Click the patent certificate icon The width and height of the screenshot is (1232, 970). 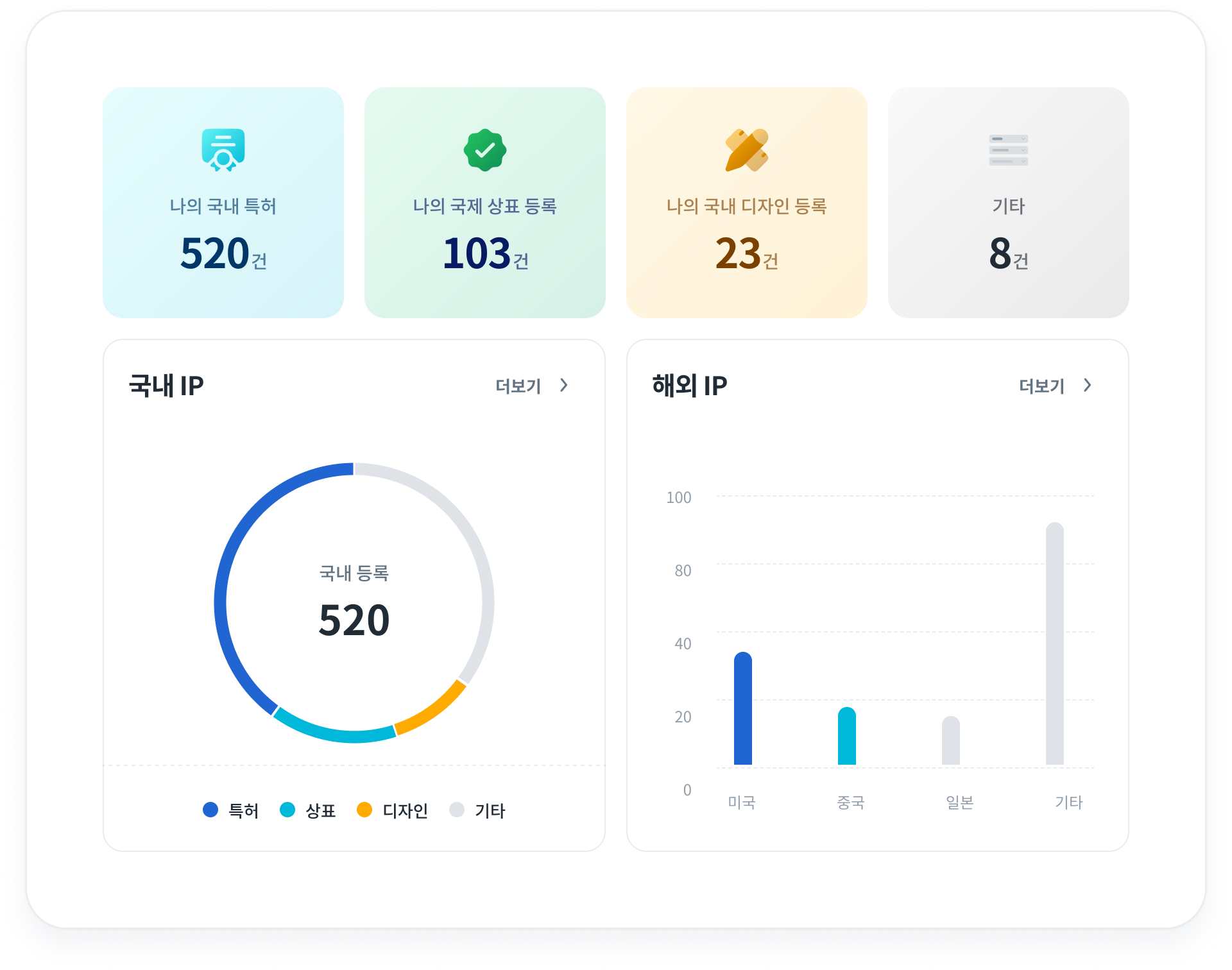pyautogui.click(x=223, y=150)
